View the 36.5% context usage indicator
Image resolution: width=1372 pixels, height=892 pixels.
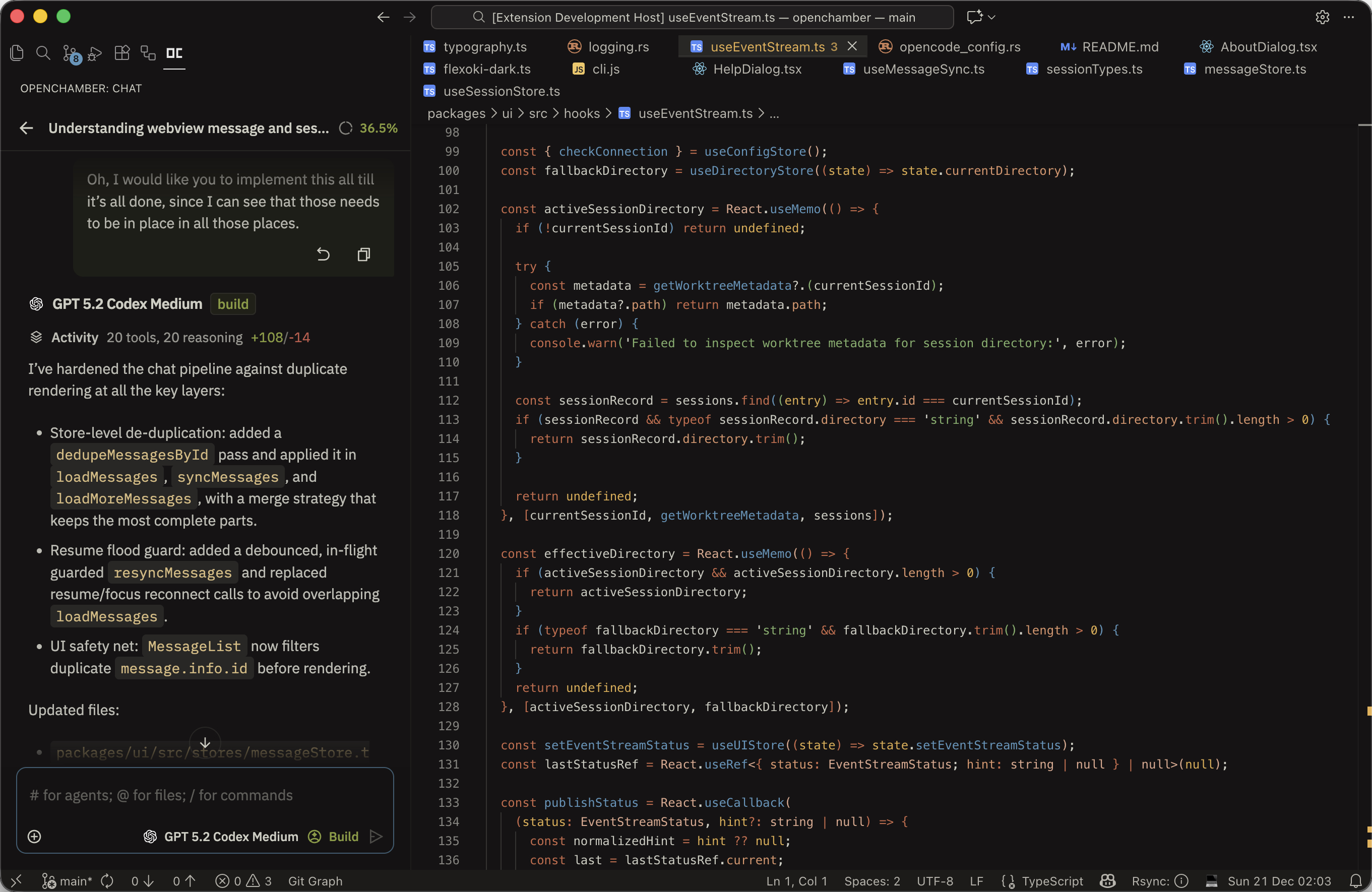(x=369, y=128)
